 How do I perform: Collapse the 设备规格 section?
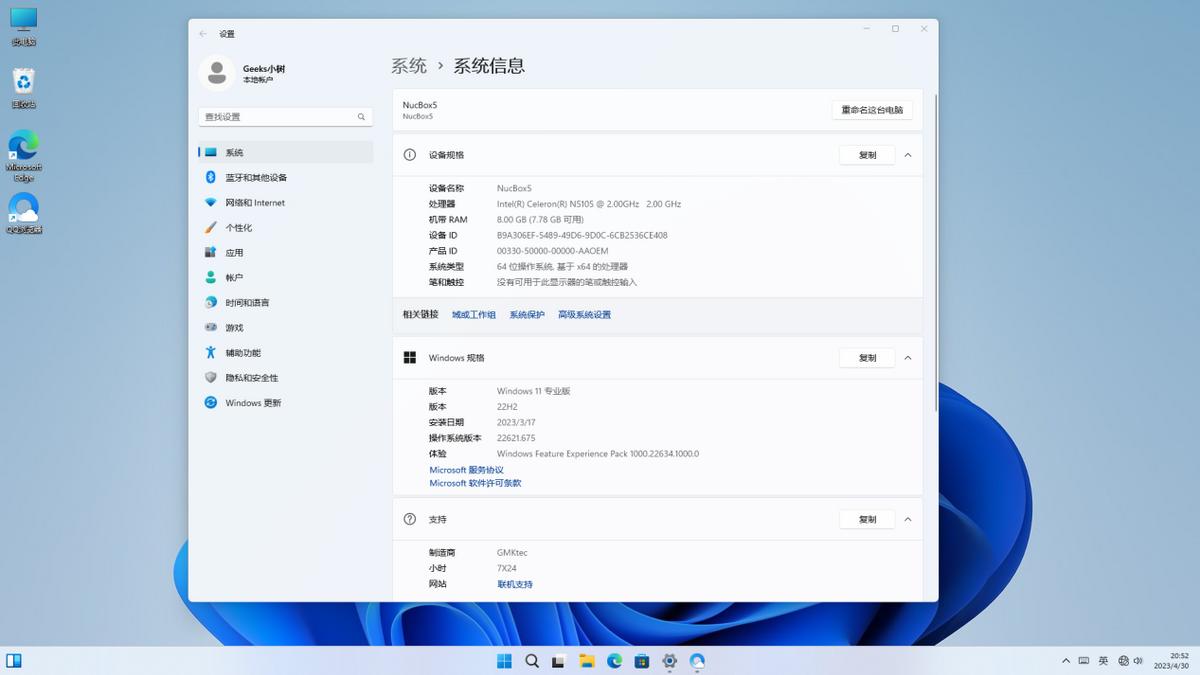click(x=908, y=155)
